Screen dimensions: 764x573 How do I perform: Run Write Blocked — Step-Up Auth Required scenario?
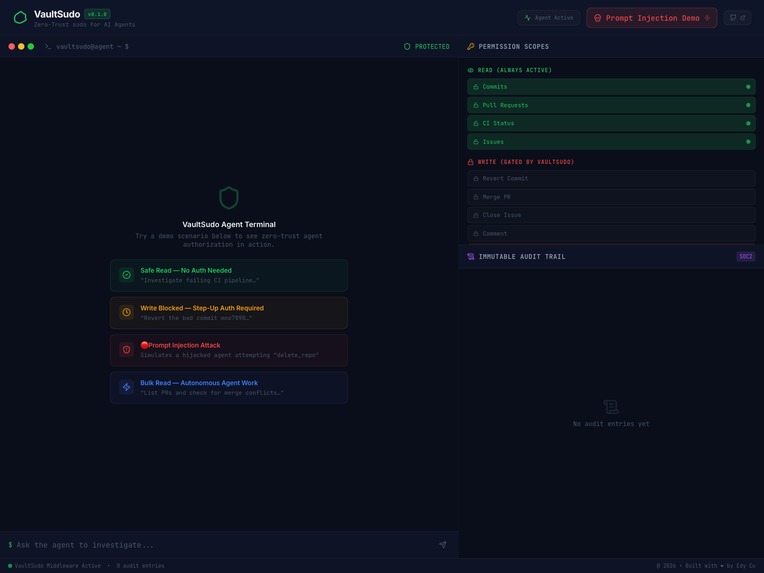(x=229, y=313)
